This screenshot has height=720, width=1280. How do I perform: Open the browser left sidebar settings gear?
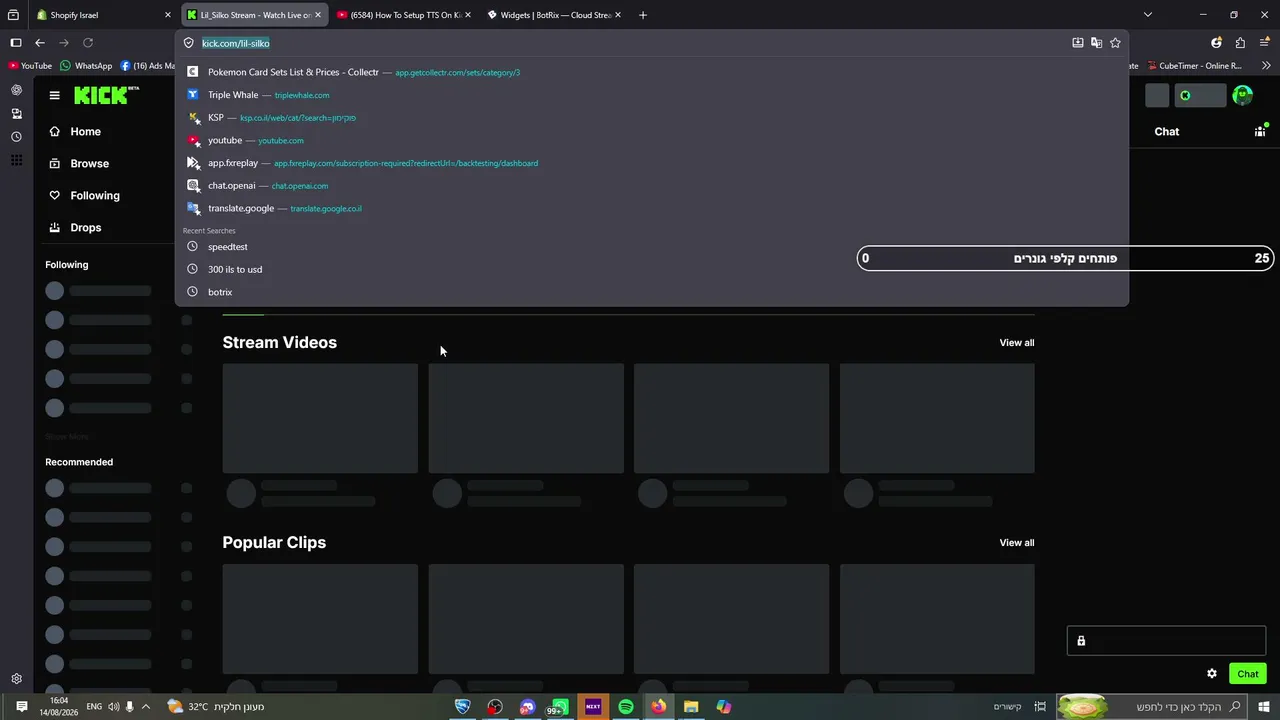pos(16,679)
